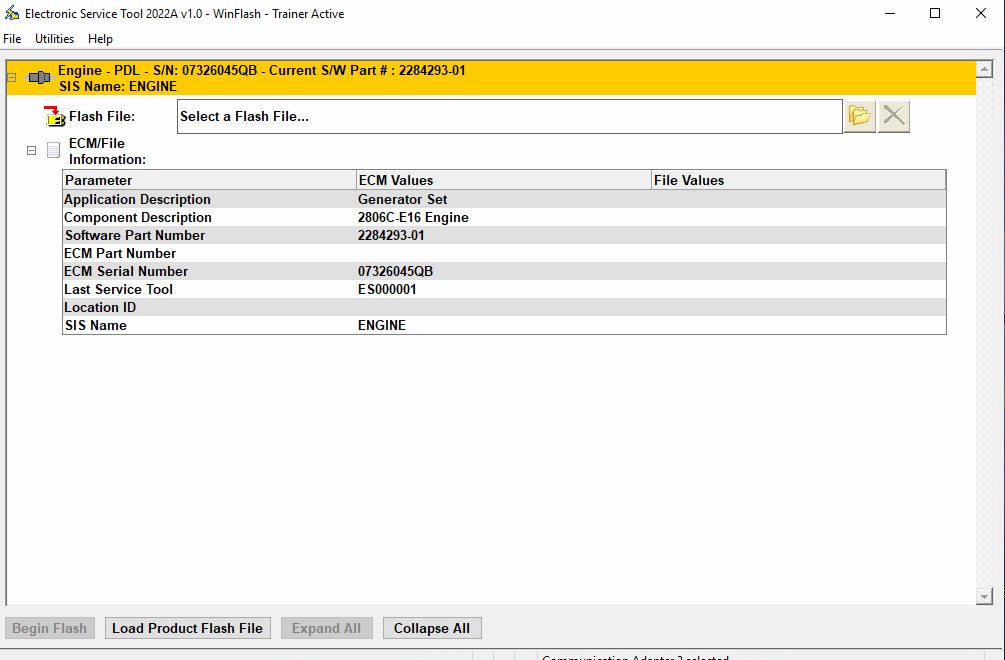Viewport: 1005px width, 660px height.
Task: Select the Engine ECM connector icon
Action: click(x=40, y=76)
